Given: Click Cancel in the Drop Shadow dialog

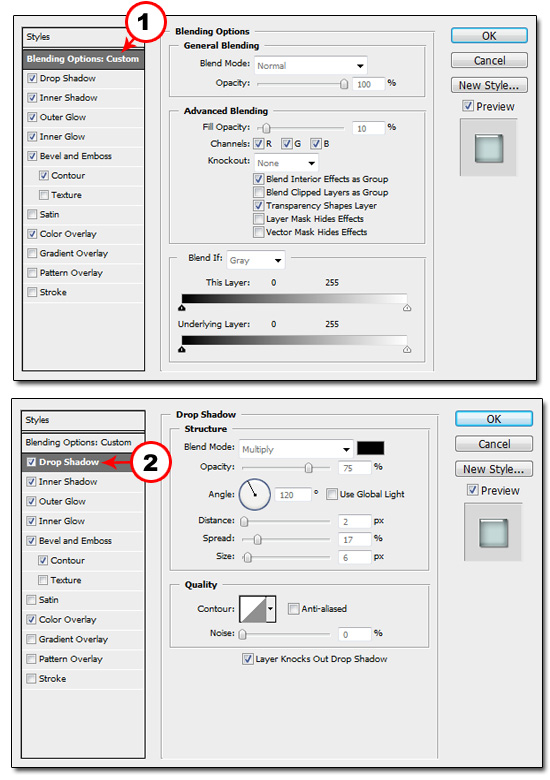Looking at the screenshot, I should click(493, 444).
